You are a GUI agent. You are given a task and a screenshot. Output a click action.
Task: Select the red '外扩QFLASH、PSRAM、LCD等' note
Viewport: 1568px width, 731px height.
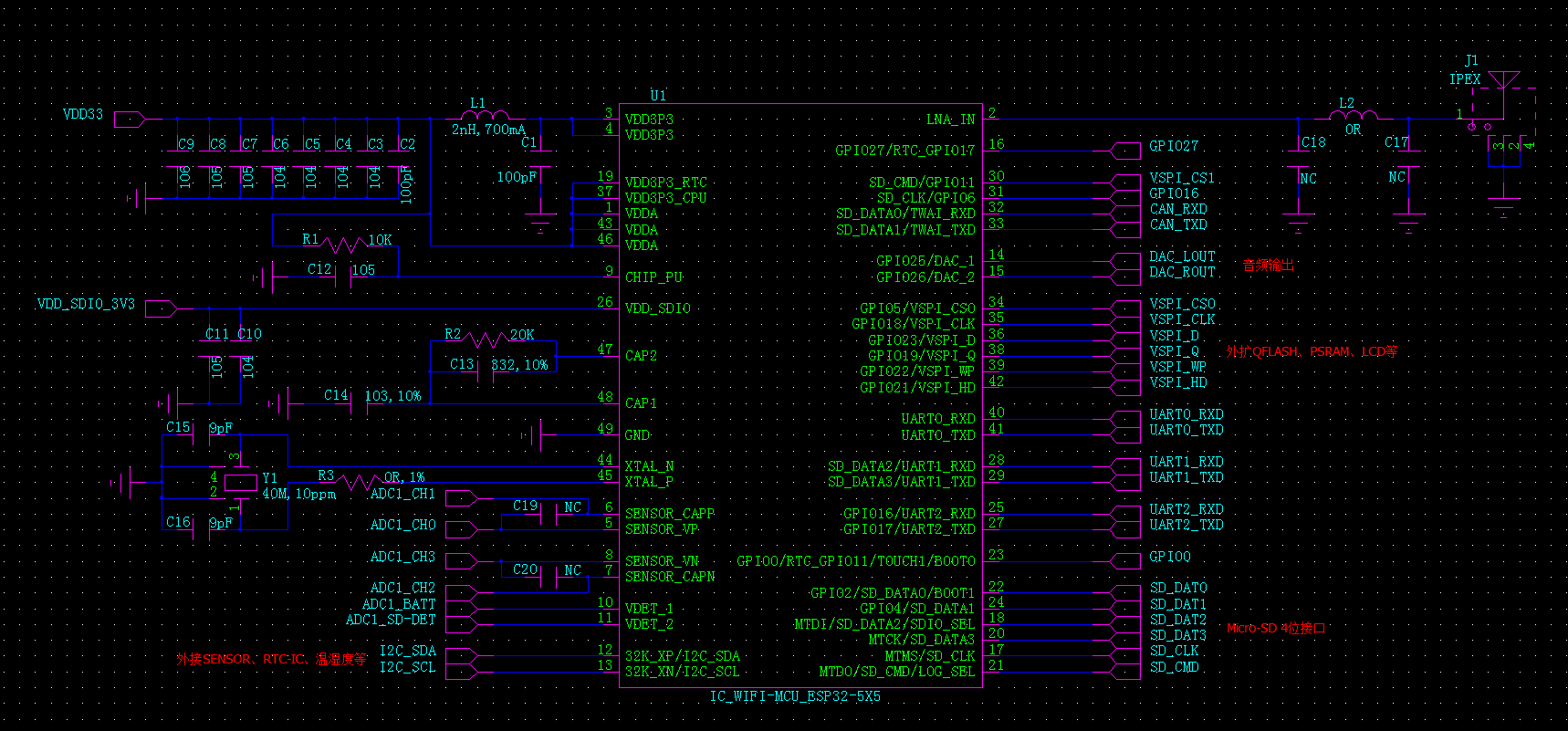(x=1312, y=351)
